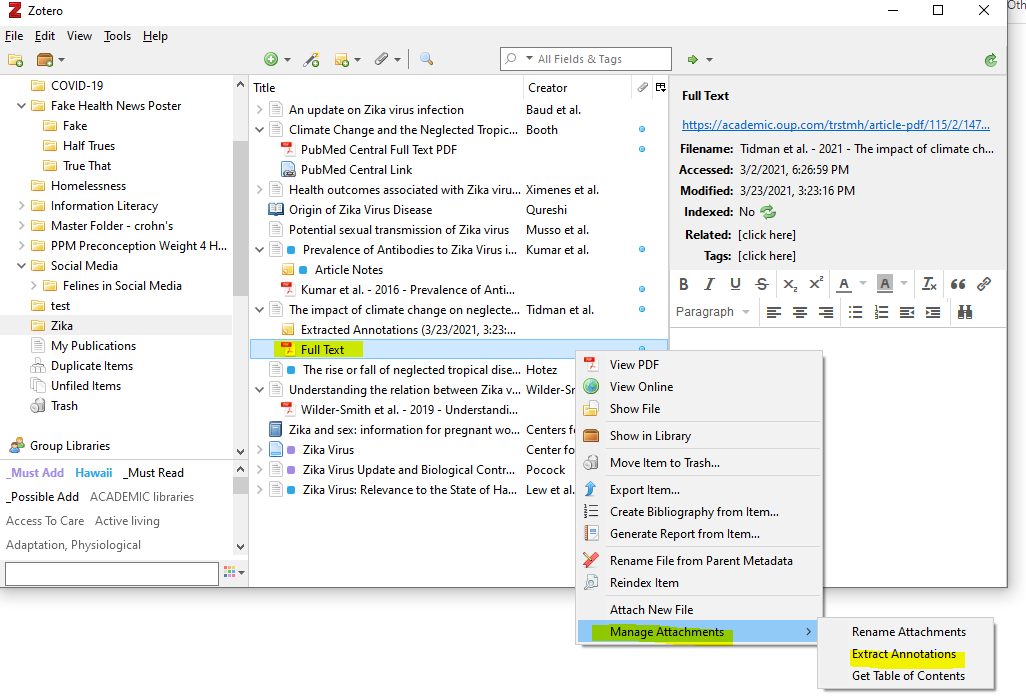
Task: Click the Sync with zotero.org icon
Action: click(991, 60)
